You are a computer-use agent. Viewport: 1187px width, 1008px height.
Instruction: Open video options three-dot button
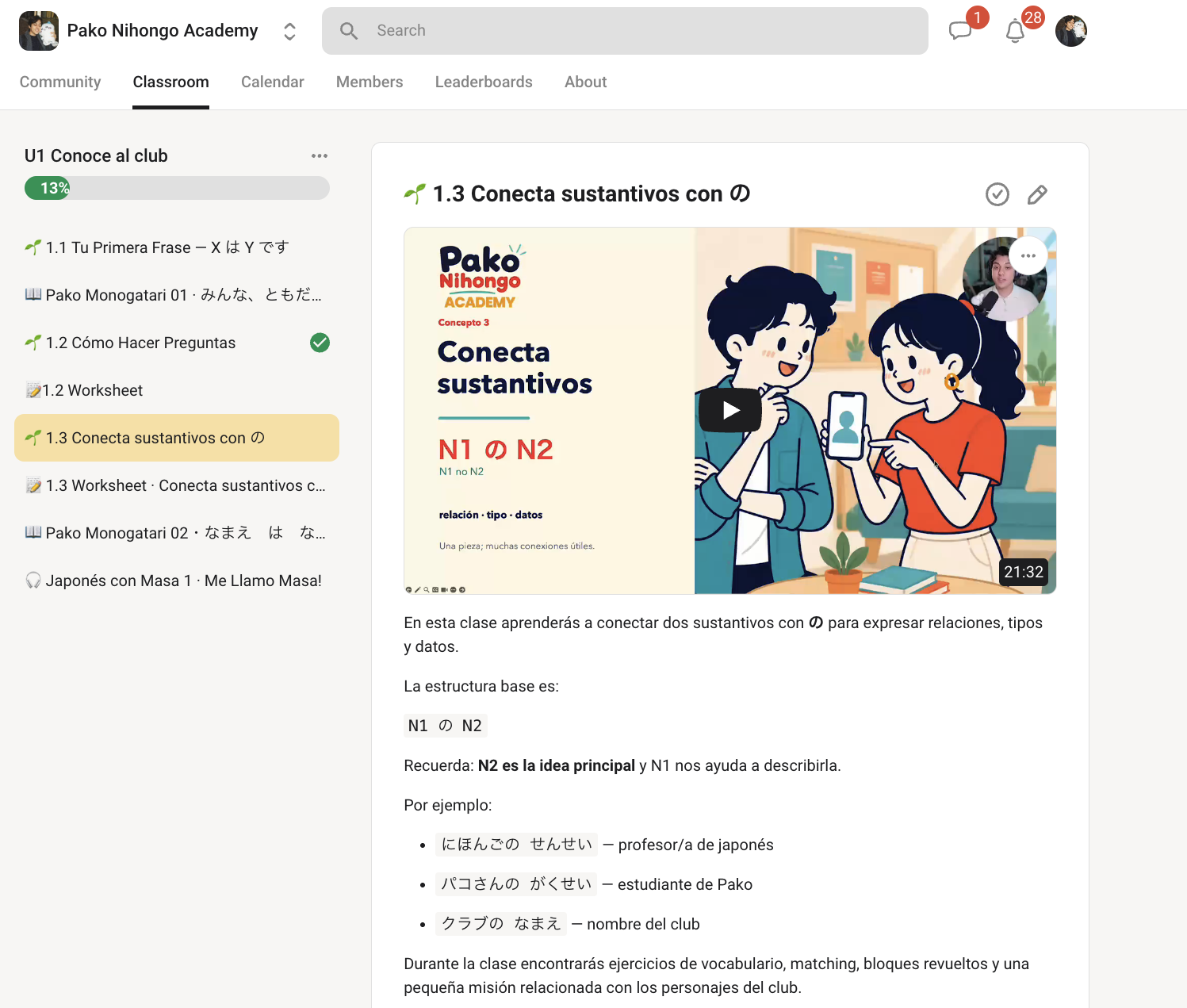1028,255
